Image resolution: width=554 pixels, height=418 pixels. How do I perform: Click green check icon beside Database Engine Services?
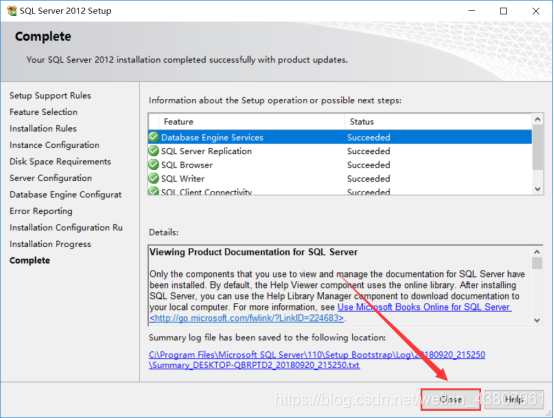(x=154, y=137)
